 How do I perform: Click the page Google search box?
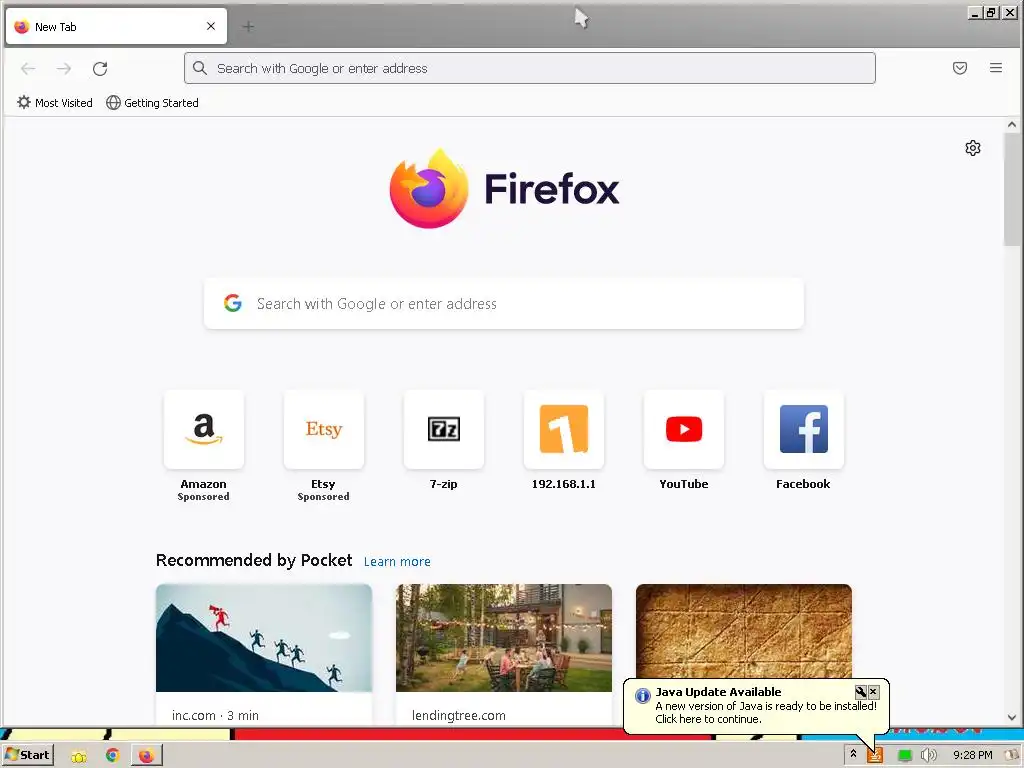pyautogui.click(x=504, y=304)
